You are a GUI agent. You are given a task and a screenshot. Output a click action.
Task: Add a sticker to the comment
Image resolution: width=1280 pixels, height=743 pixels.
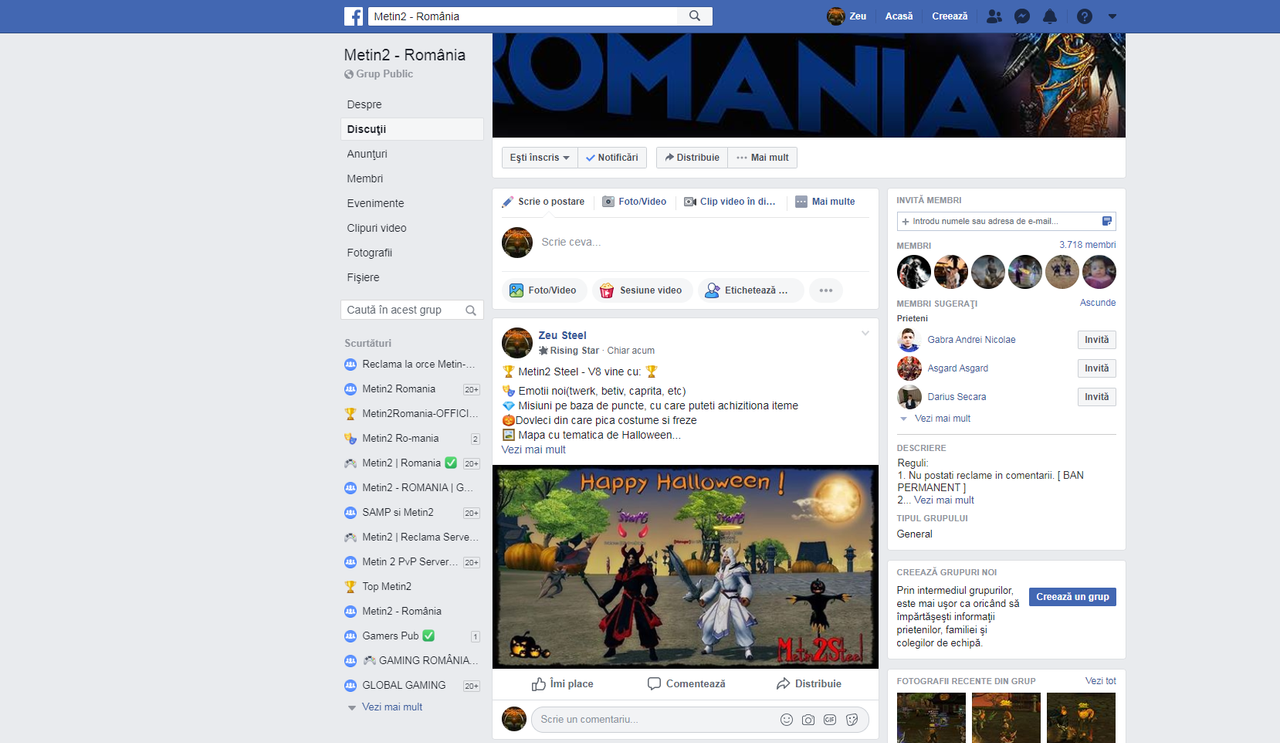[852, 719]
